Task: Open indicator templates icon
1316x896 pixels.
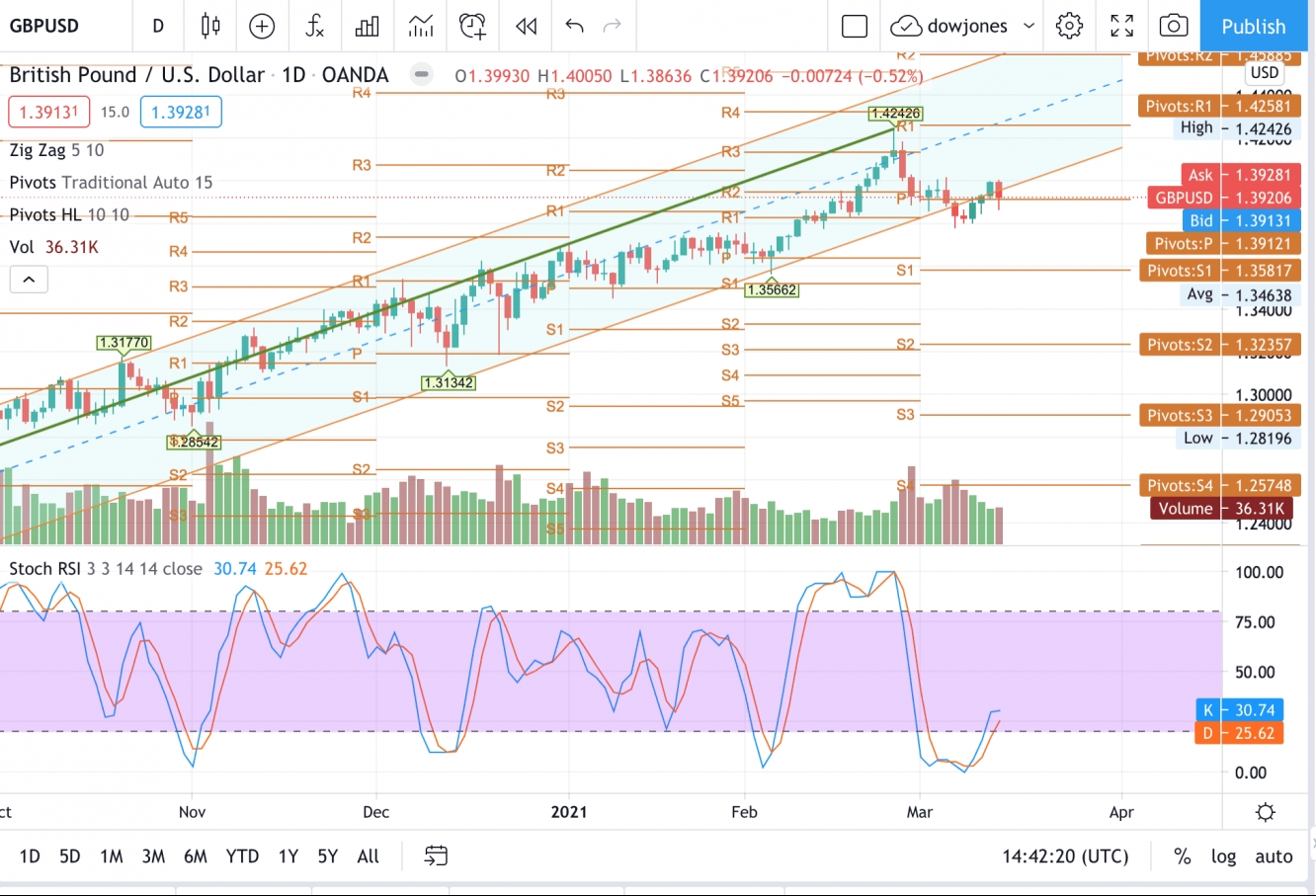Action: [421, 26]
